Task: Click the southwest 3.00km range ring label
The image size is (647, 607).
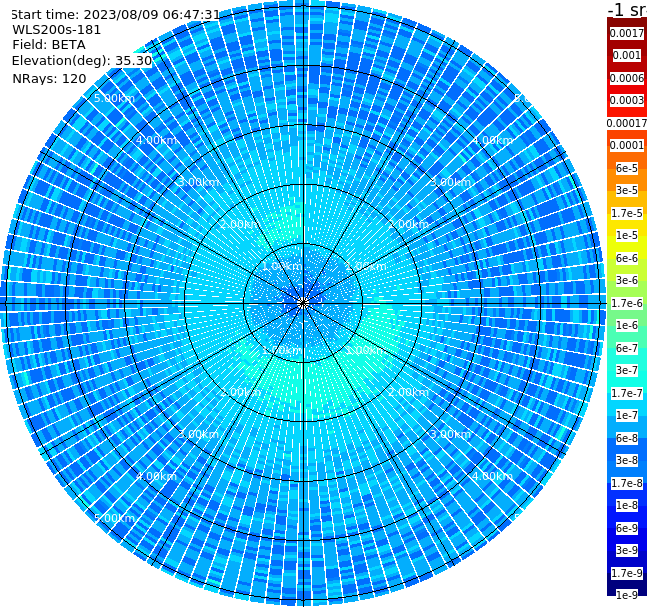Action: pyautogui.click(x=198, y=434)
